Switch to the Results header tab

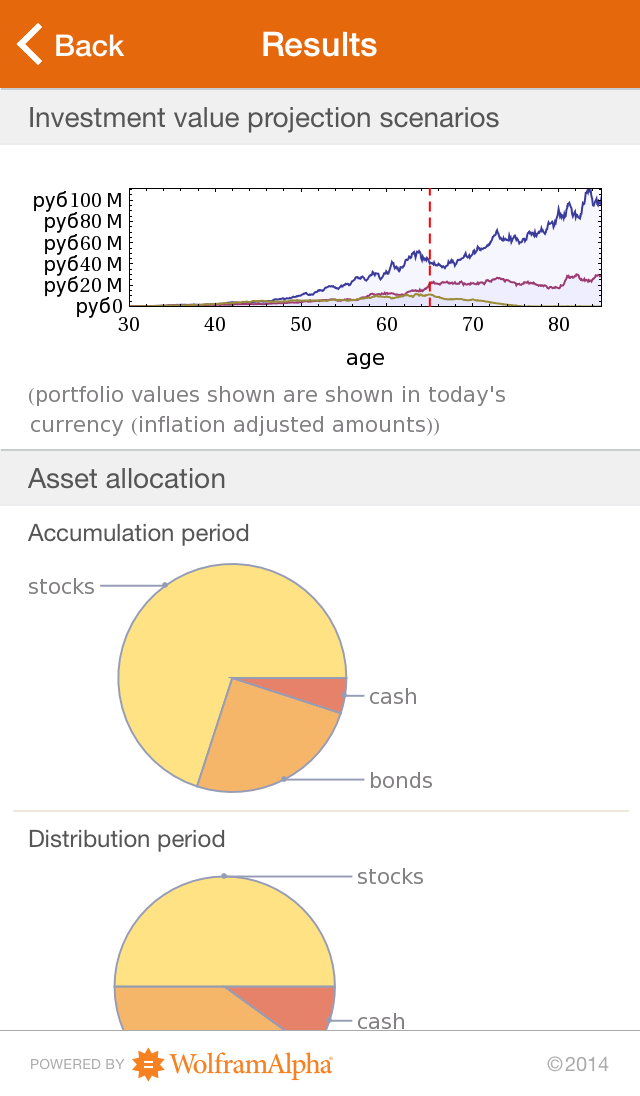pyautogui.click(x=319, y=44)
